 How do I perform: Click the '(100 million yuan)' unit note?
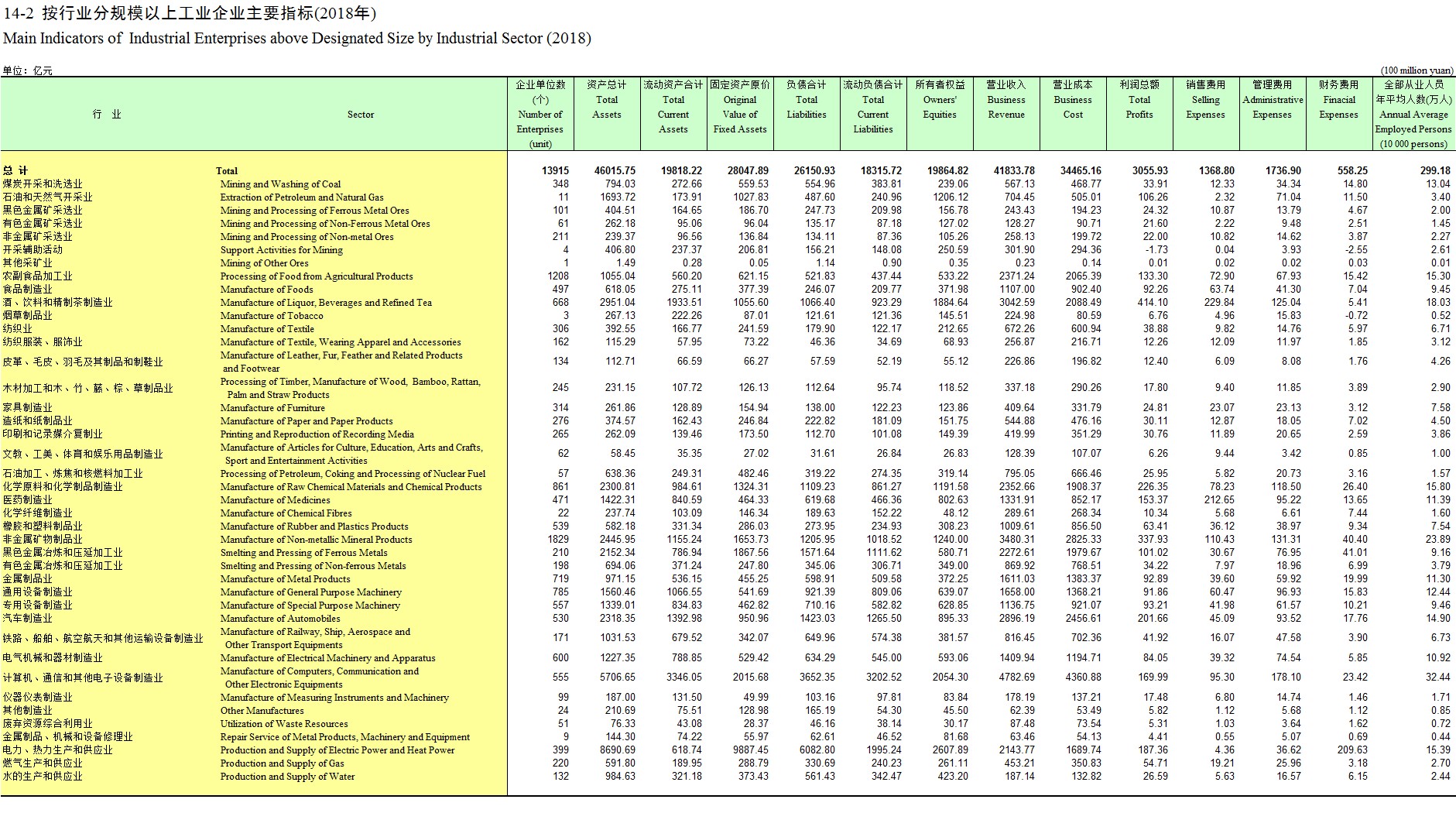(1417, 70)
